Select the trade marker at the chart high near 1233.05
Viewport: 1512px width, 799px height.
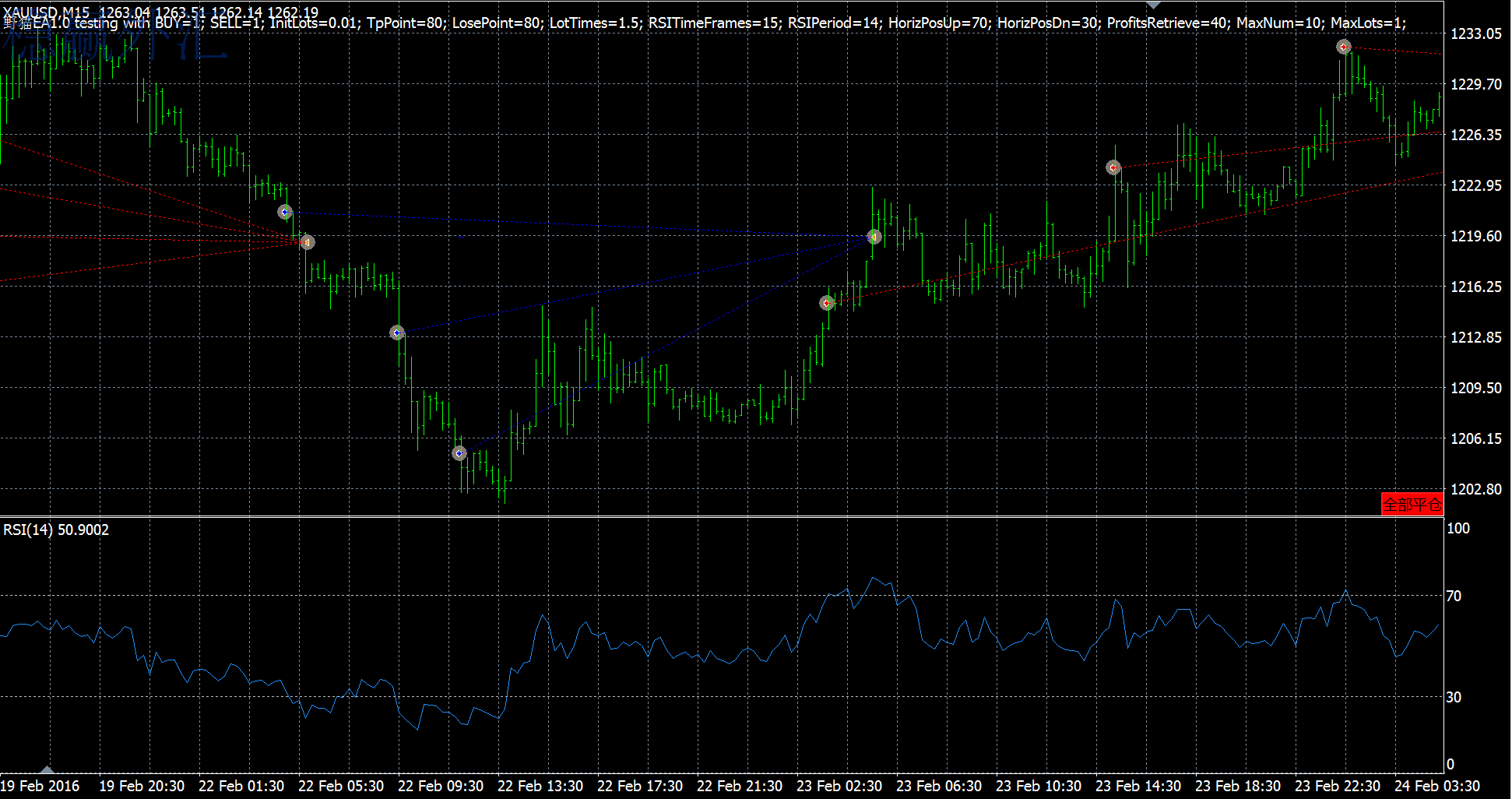(1344, 47)
